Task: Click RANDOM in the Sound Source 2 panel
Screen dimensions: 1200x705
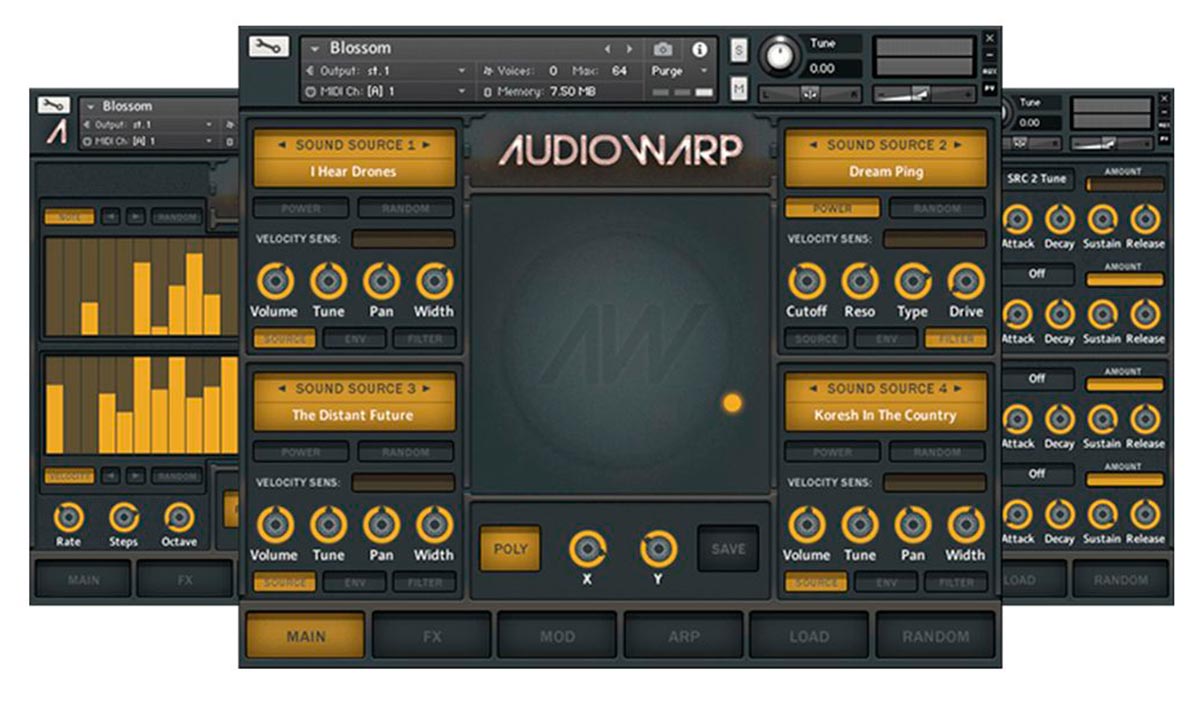Action: [937, 209]
